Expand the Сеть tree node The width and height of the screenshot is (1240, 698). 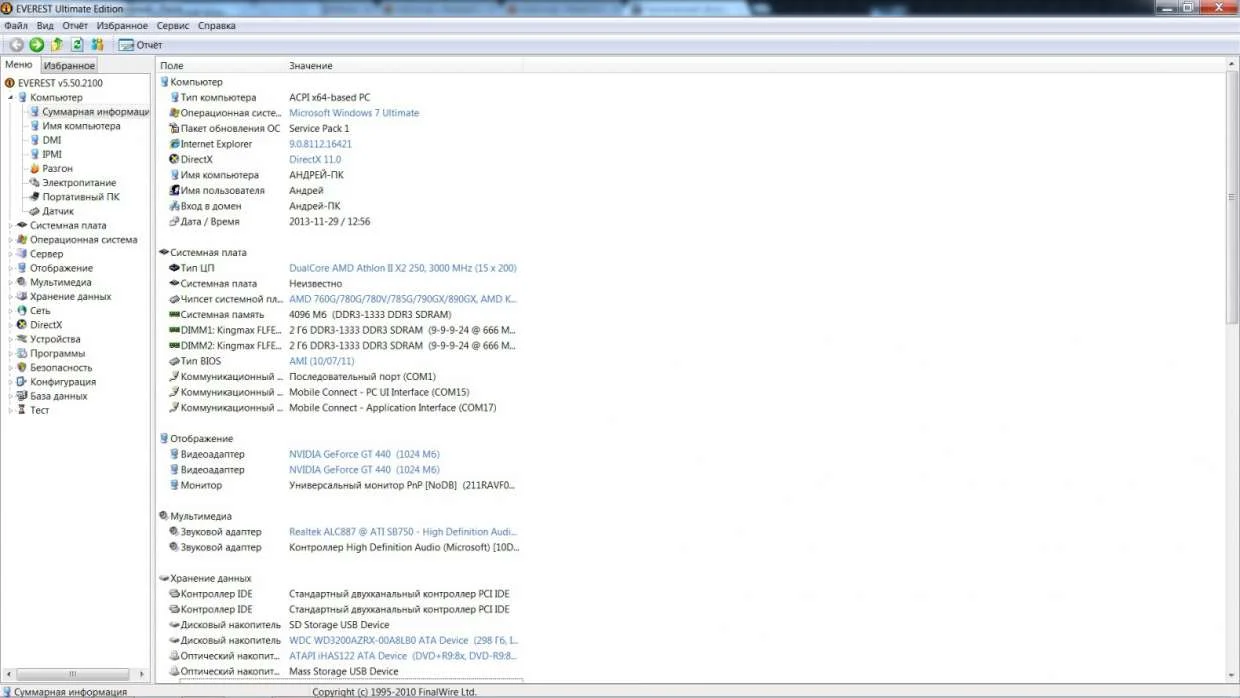coord(11,311)
